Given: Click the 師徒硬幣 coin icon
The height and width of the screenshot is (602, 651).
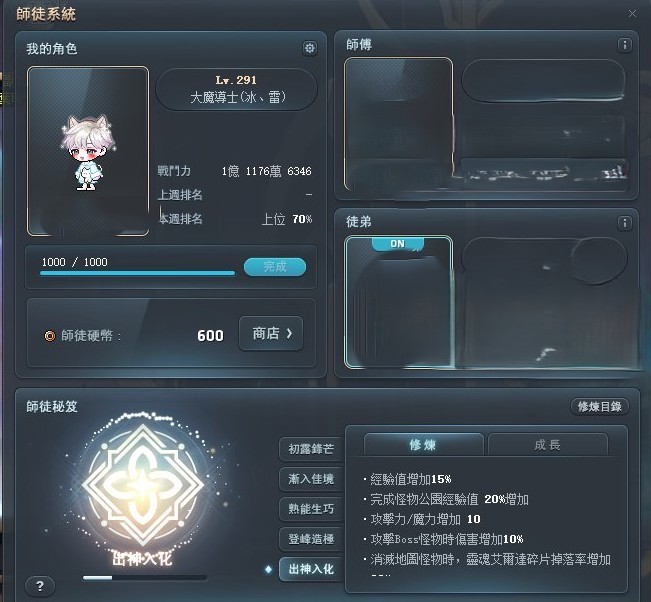Looking at the screenshot, I should tap(50, 335).
